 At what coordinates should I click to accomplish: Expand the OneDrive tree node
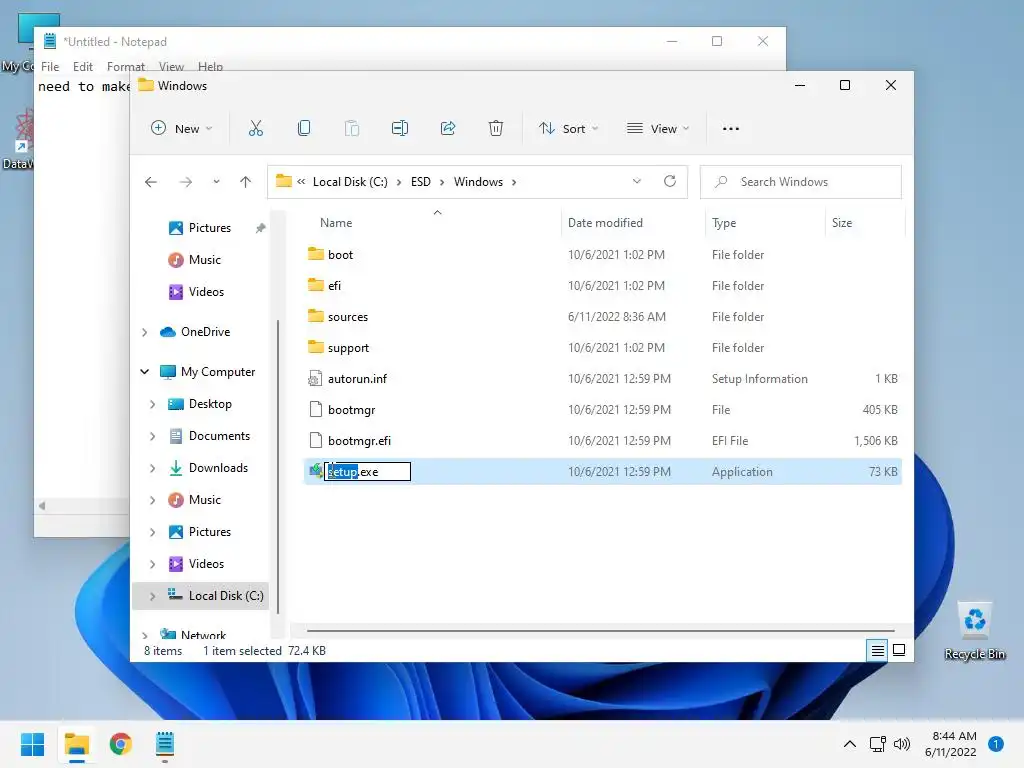(x=145, y=332)
